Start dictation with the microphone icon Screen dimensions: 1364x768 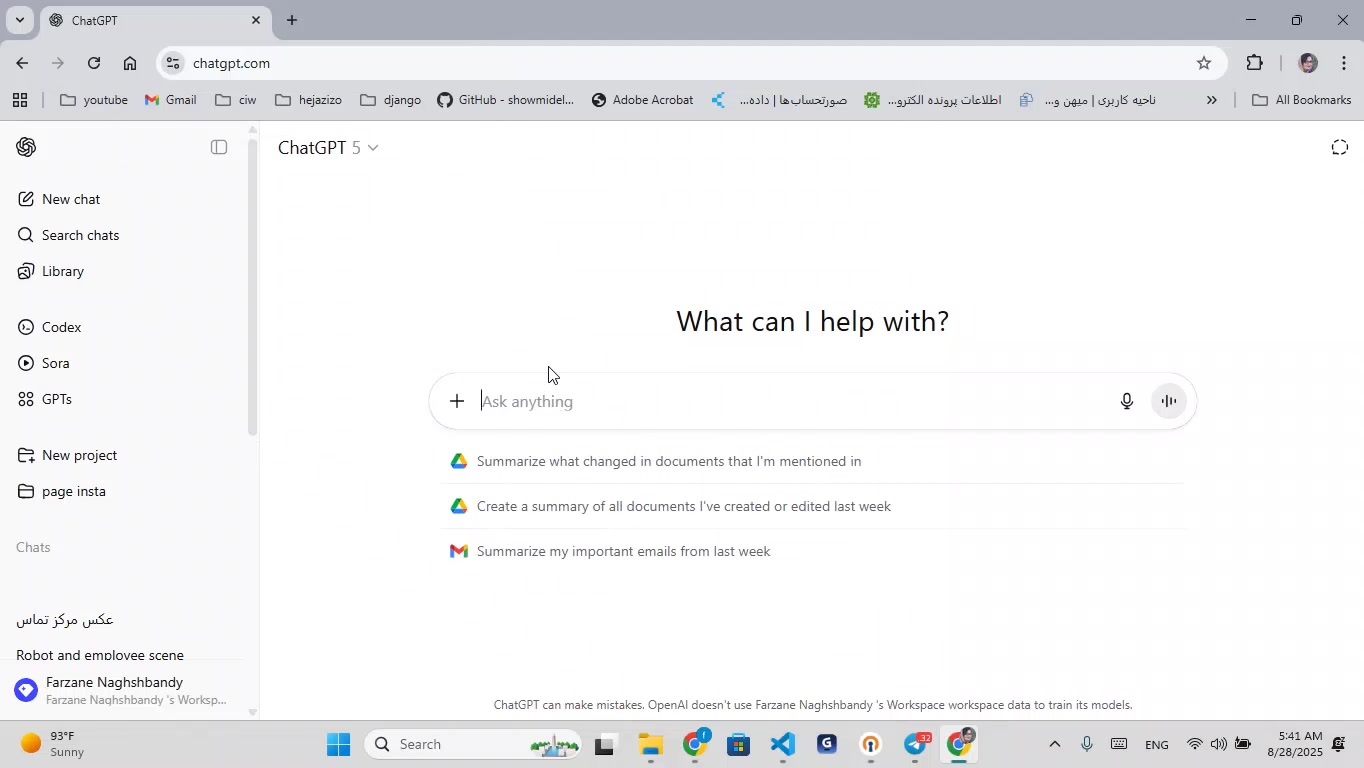coord(1126,401)
